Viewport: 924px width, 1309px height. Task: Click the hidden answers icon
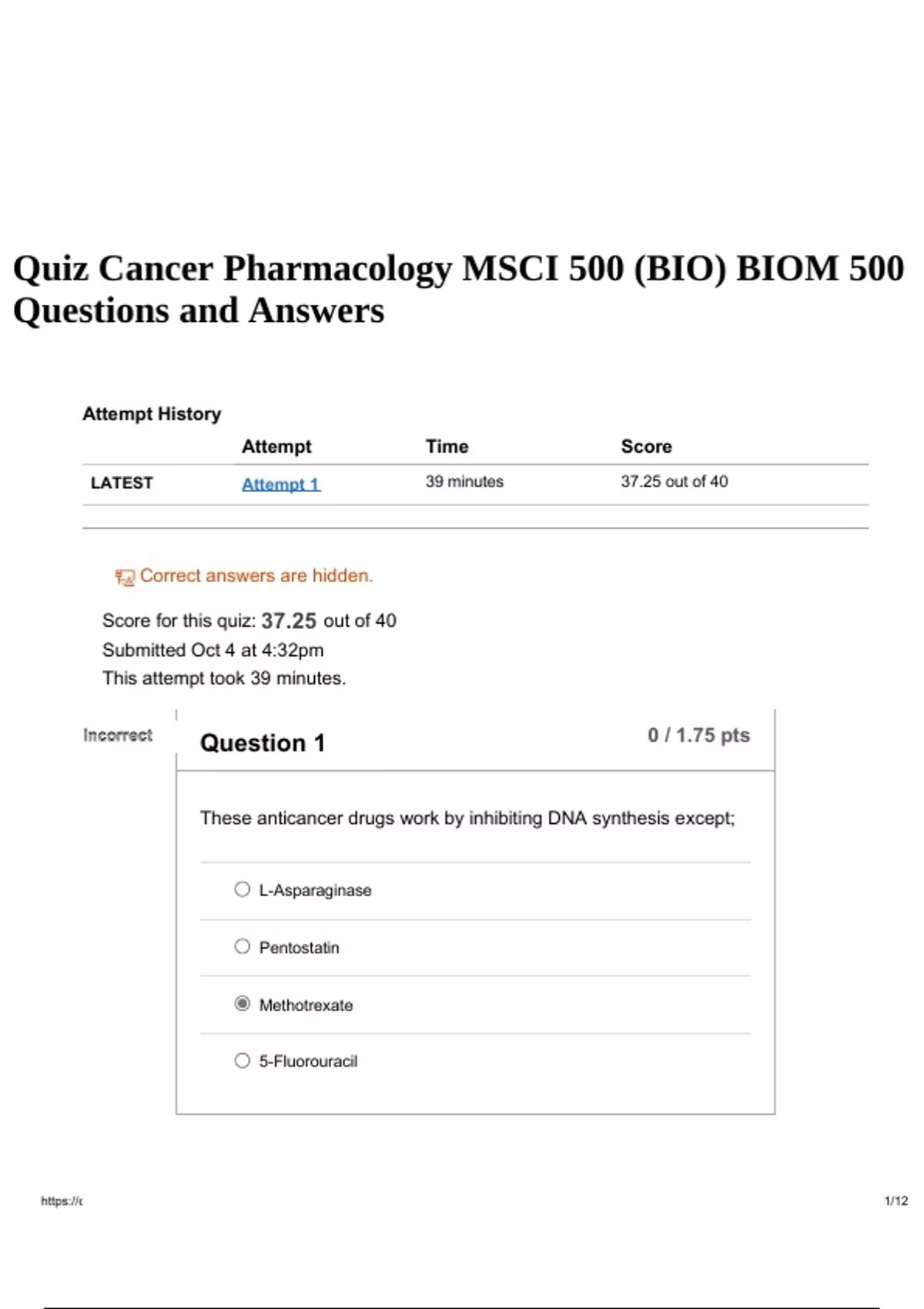[x=124, y=577]
